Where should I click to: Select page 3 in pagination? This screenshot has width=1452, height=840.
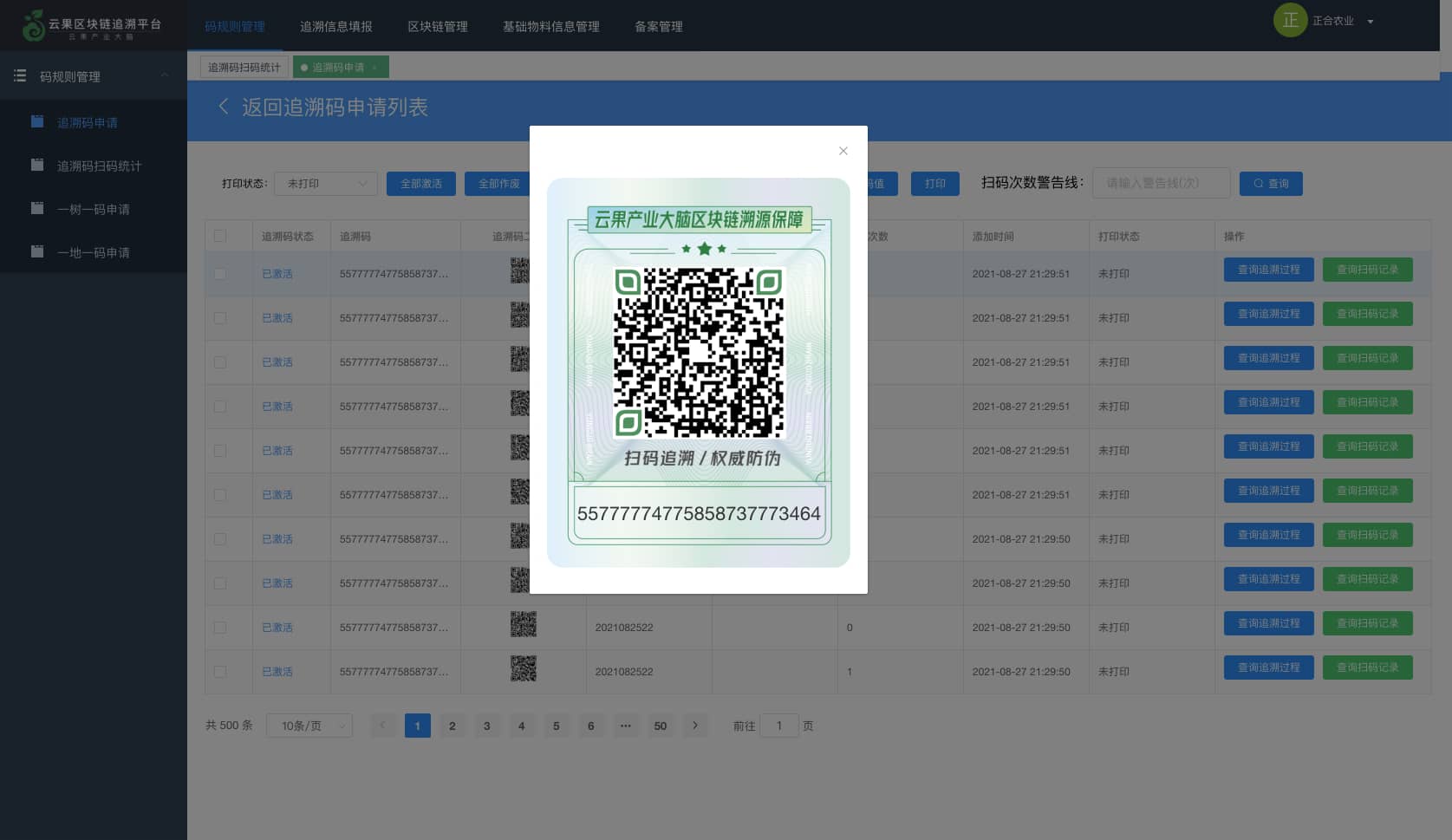[x=487, y=726]
